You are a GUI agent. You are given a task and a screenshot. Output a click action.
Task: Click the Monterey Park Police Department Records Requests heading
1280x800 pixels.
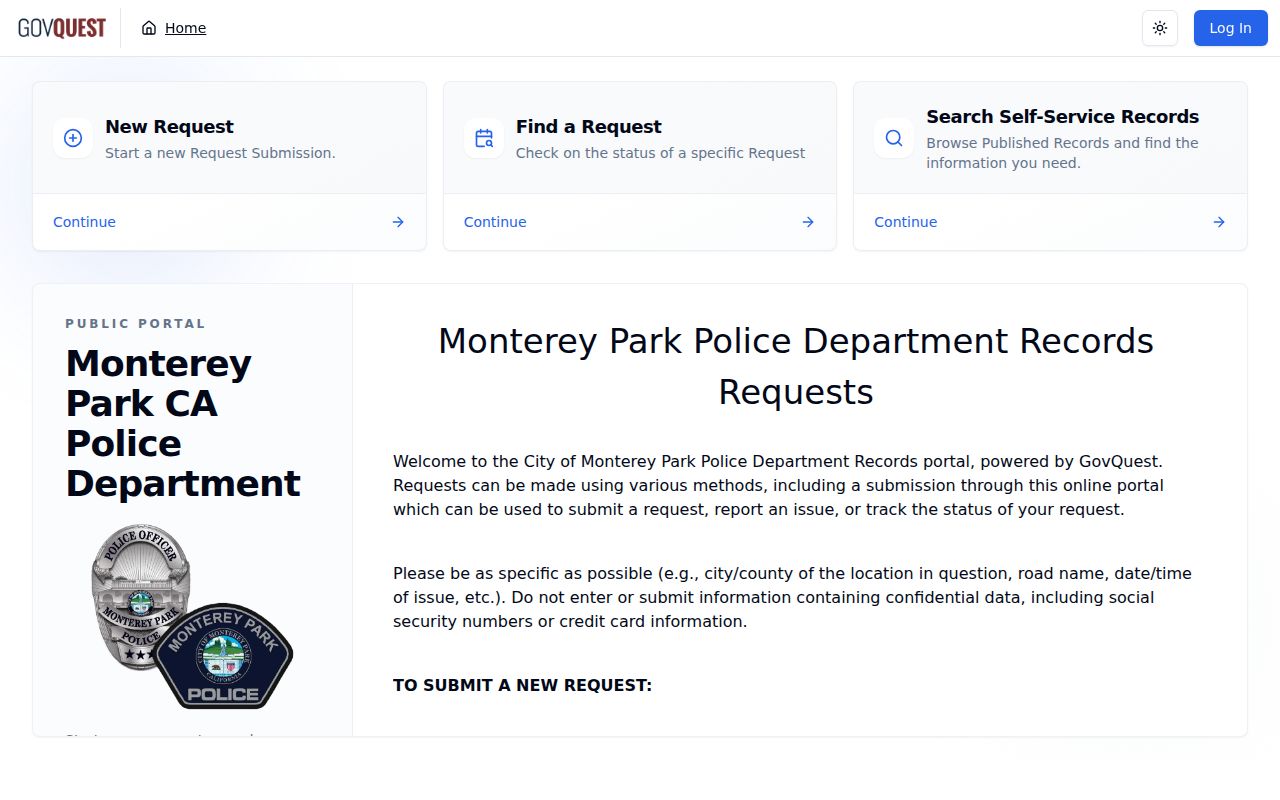(x=796, y=366)
